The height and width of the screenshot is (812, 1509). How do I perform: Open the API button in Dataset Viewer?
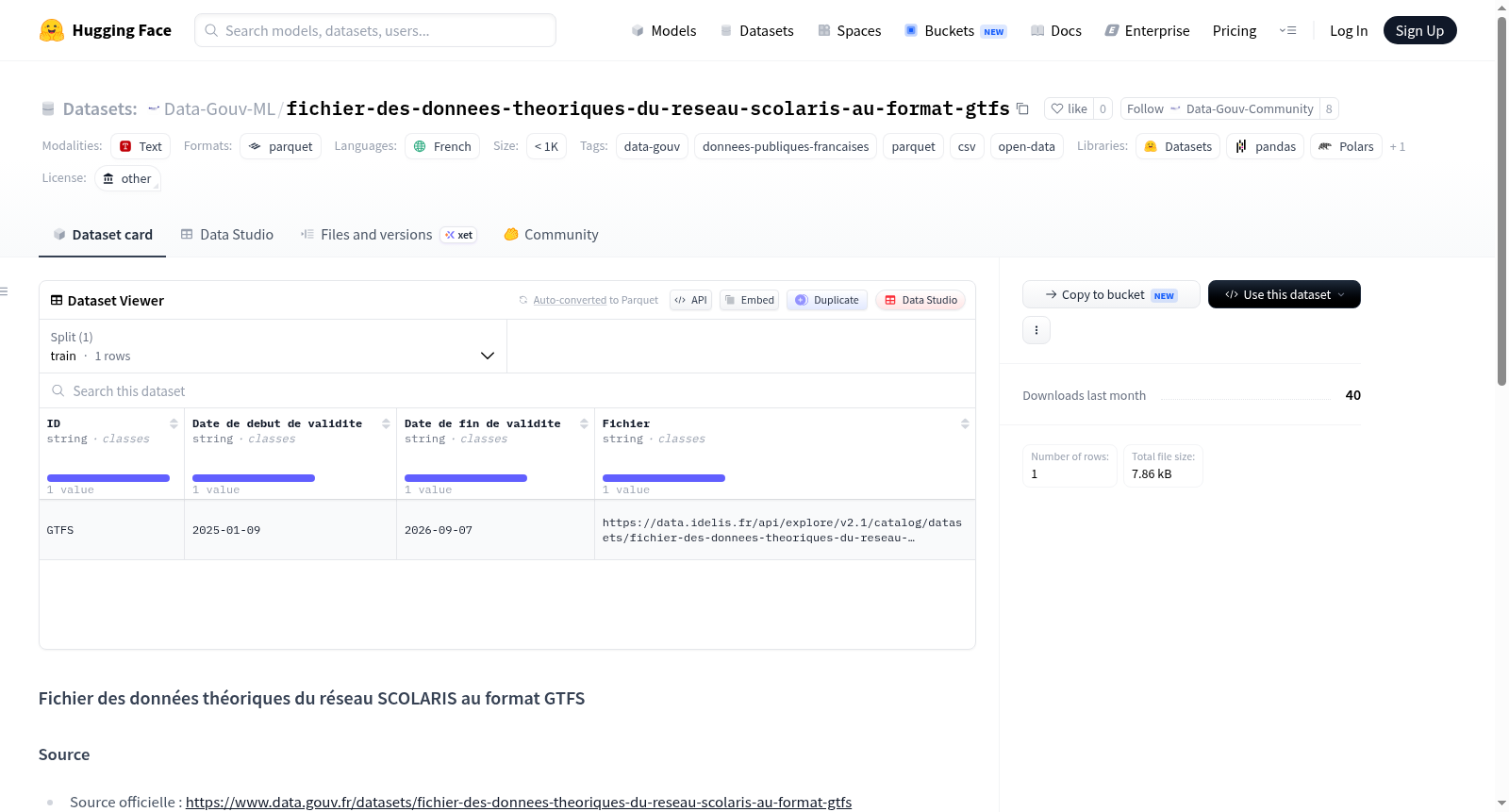[x=690, y=300]
